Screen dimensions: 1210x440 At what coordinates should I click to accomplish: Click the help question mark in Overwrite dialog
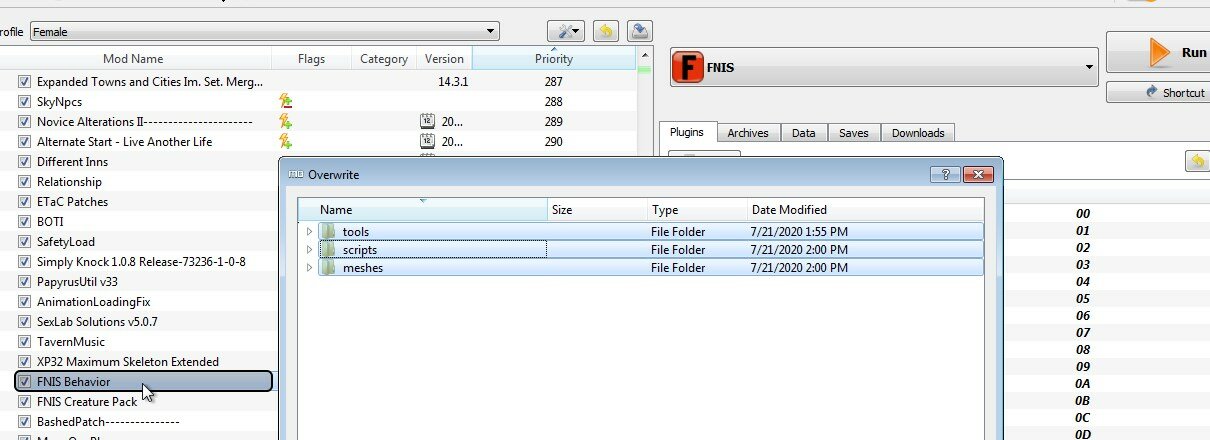pyautogui.click(x=945, y=174)
